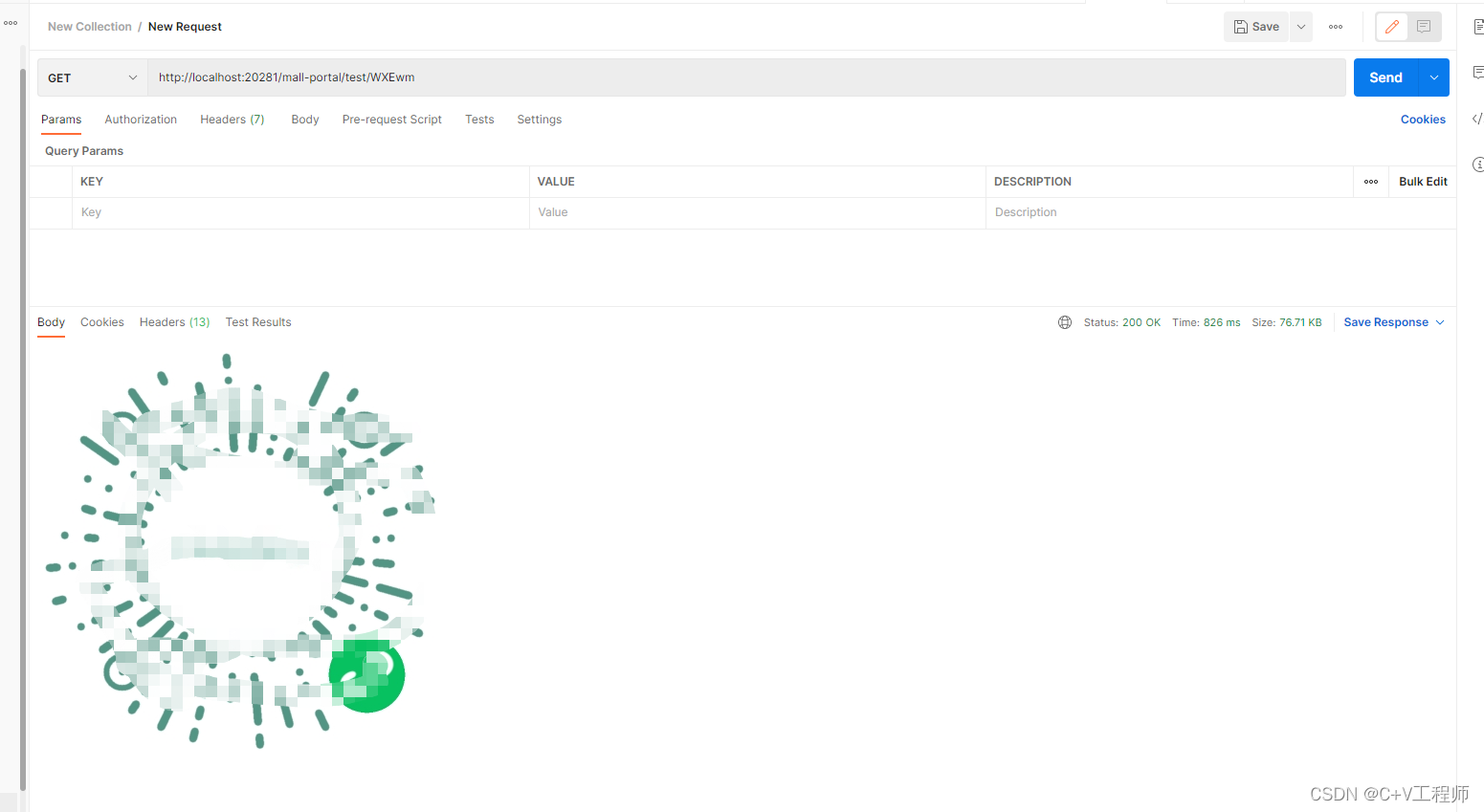Open the request Headers (7) tab

coord(233,120)
